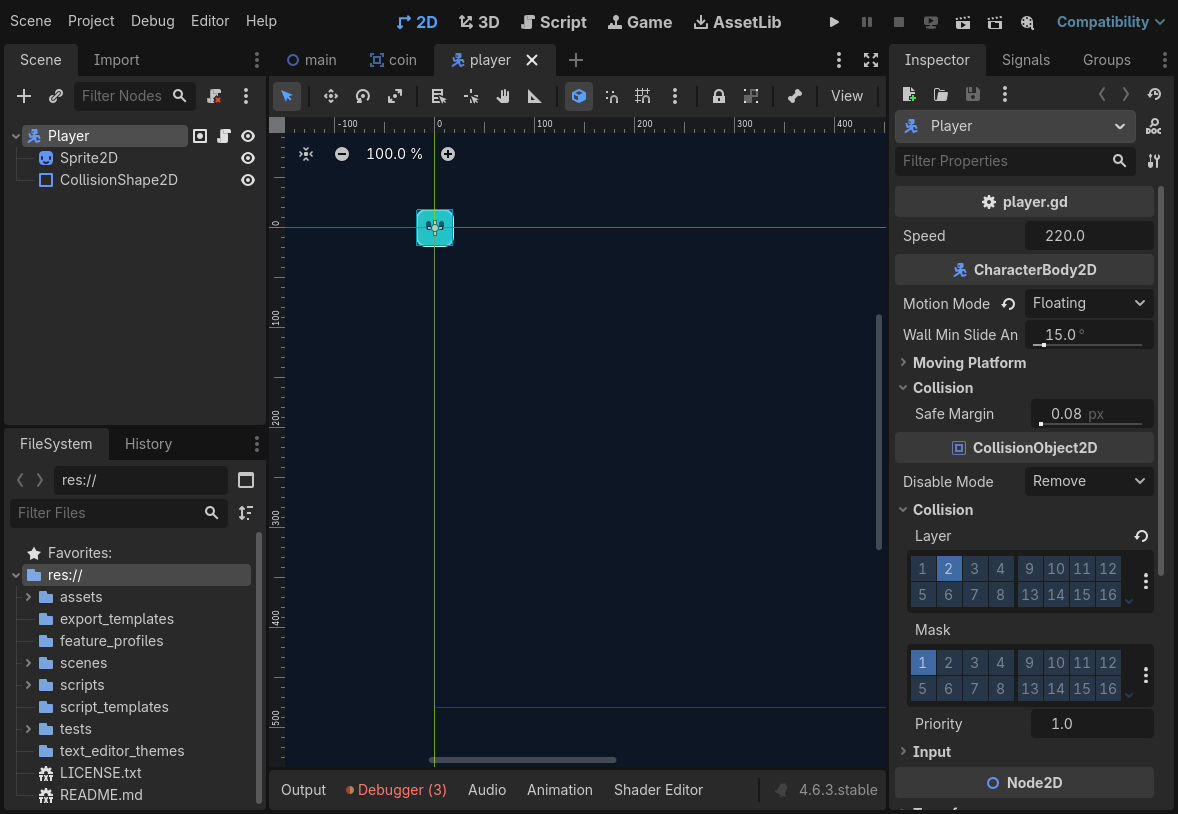Run the current scene
This screenshot has height=814, width=1178.
962,22
